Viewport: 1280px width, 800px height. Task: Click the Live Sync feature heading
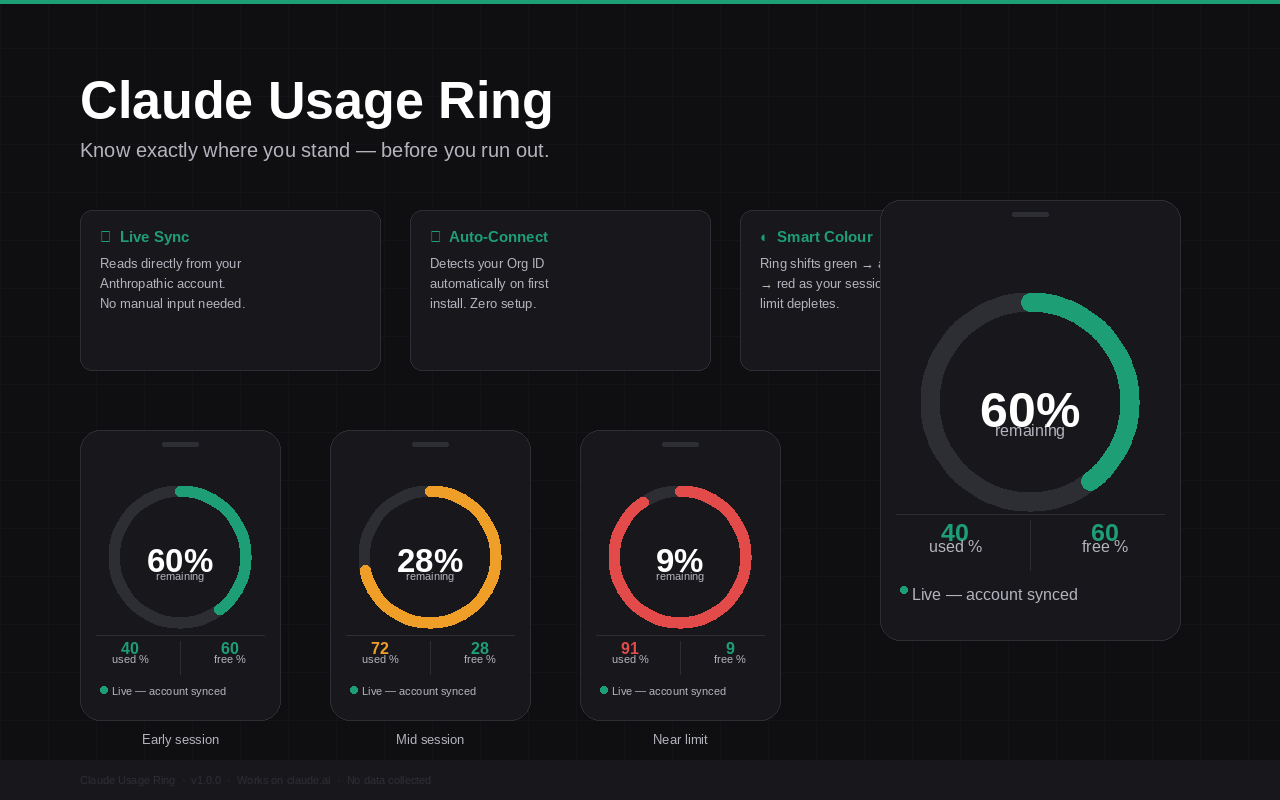[x=155, y=237]
